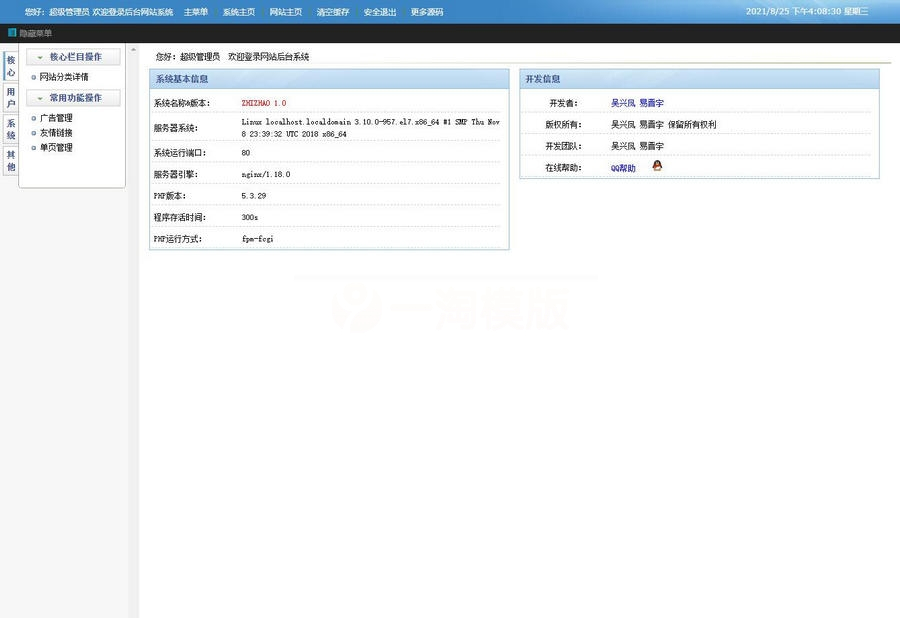The image size is (900, 618).
Task: Open the 友情链接 page
Action: [56, 132]
